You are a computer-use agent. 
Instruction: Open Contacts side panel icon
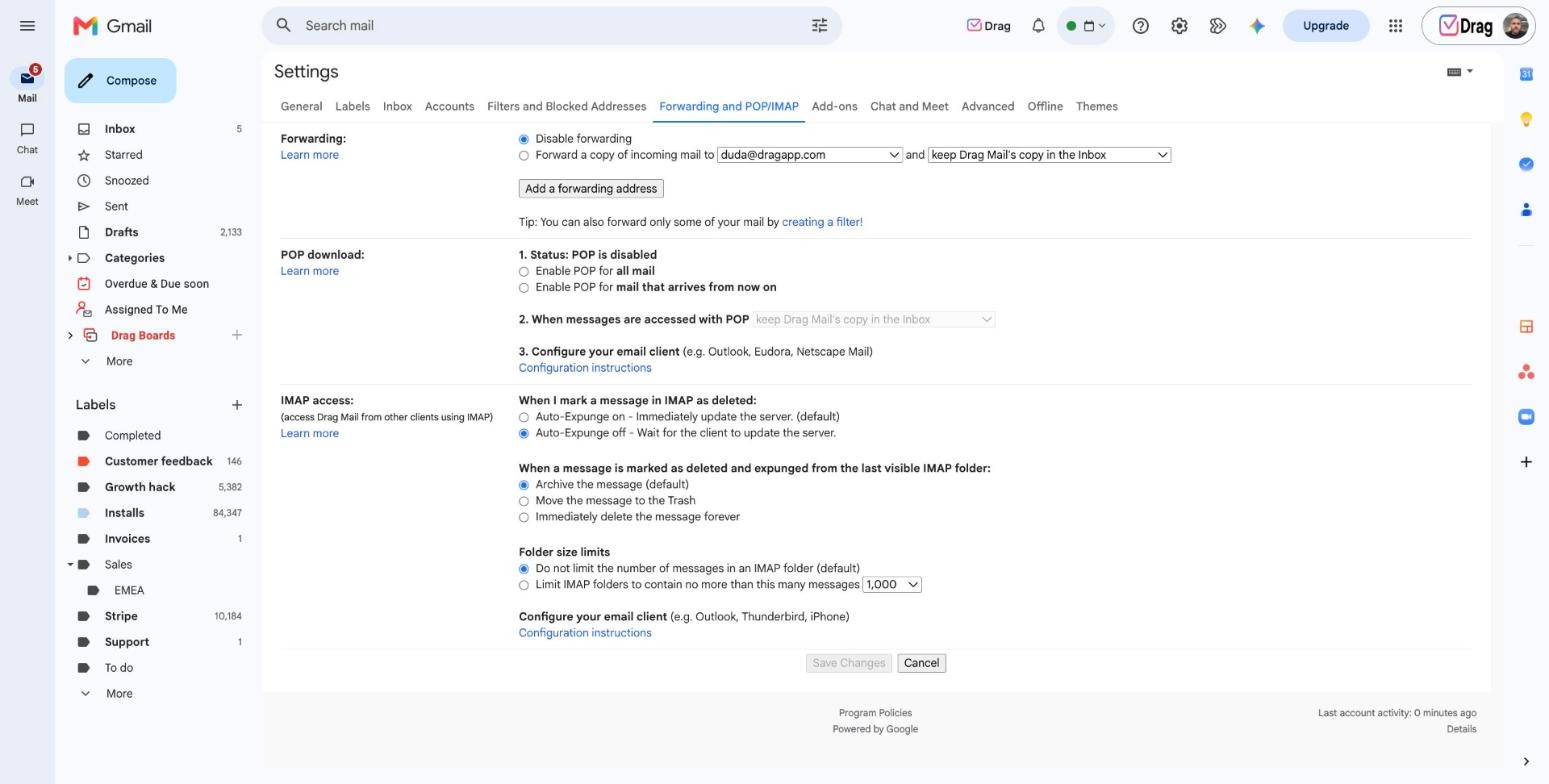[x=1526, y=209]
